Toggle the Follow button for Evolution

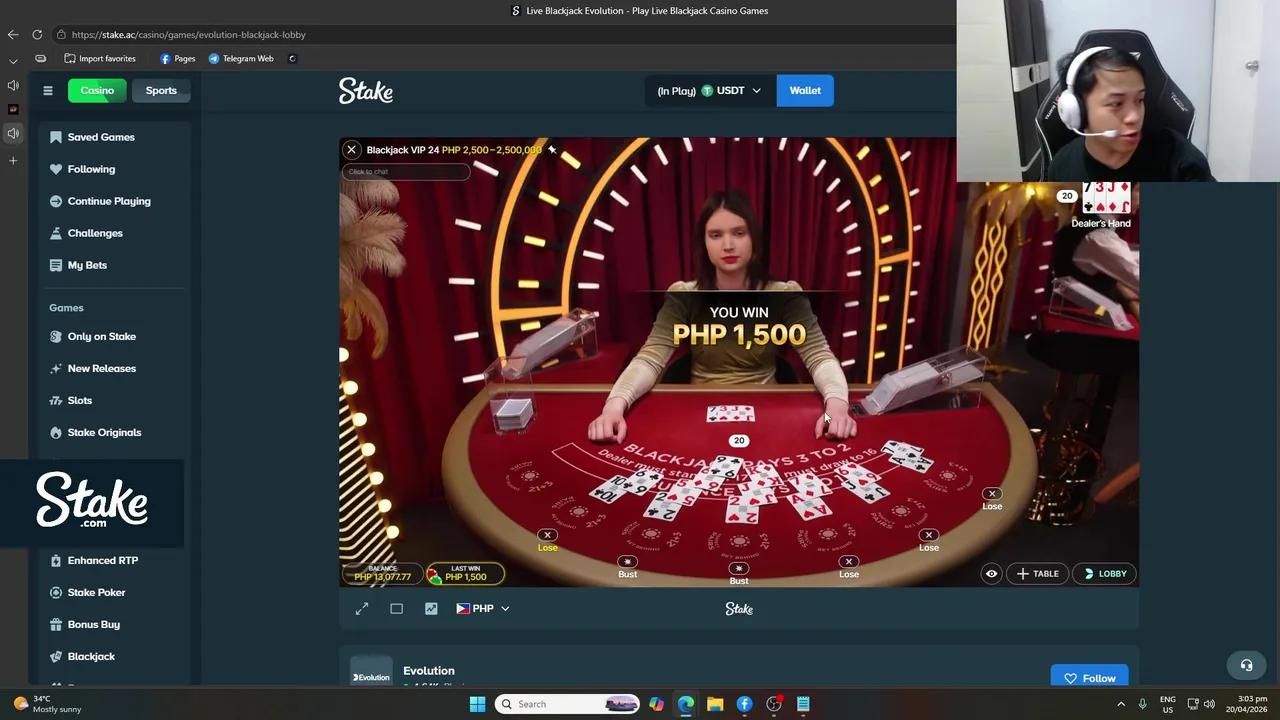(x=1089, y=678)
